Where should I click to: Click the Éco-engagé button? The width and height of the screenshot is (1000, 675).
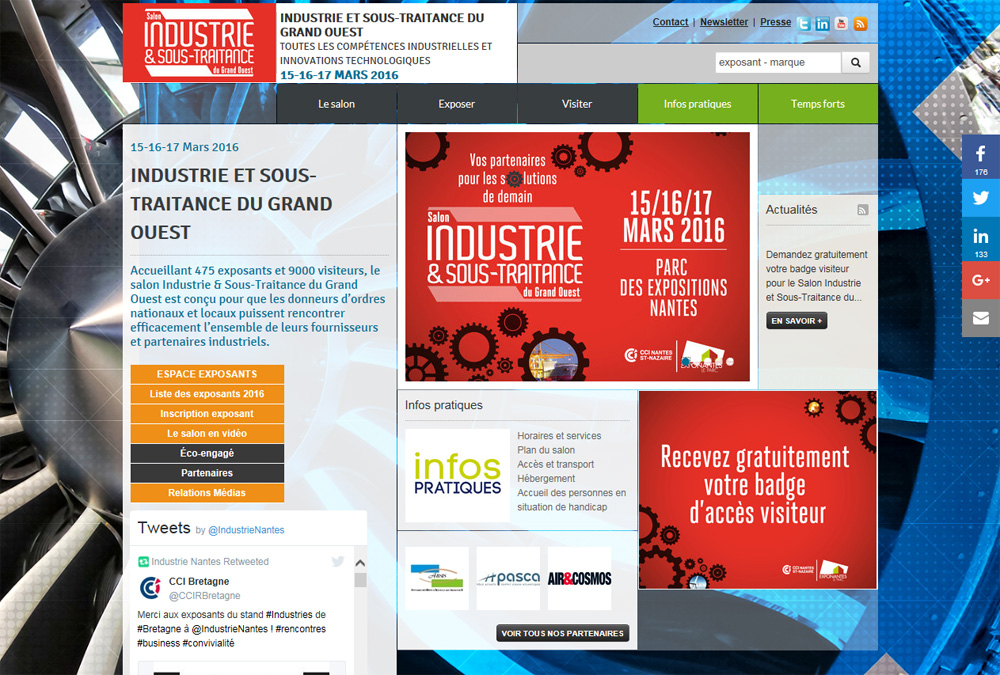point(207,453)
